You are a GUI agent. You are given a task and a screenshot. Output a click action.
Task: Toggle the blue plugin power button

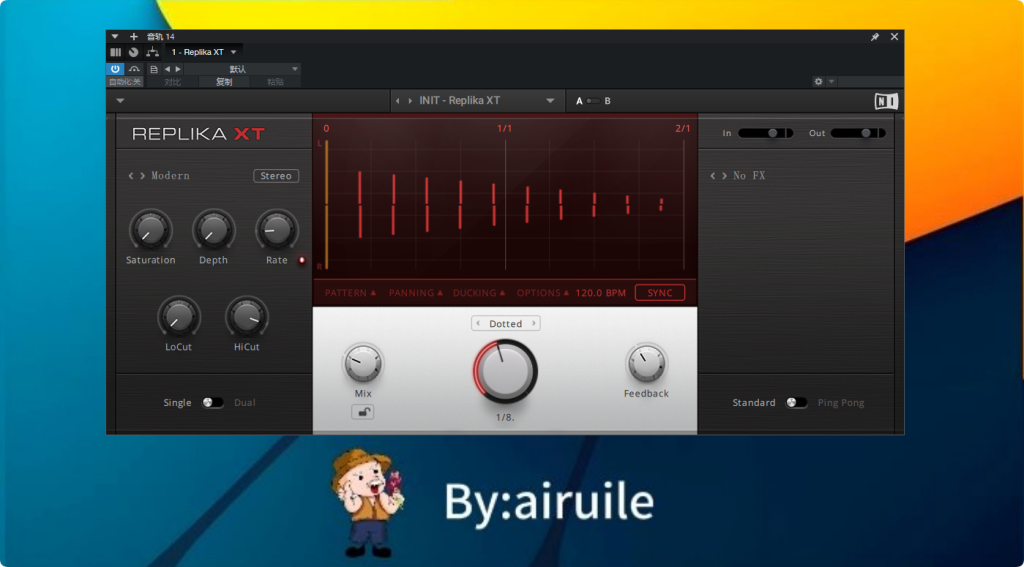(x=115, y=69)
